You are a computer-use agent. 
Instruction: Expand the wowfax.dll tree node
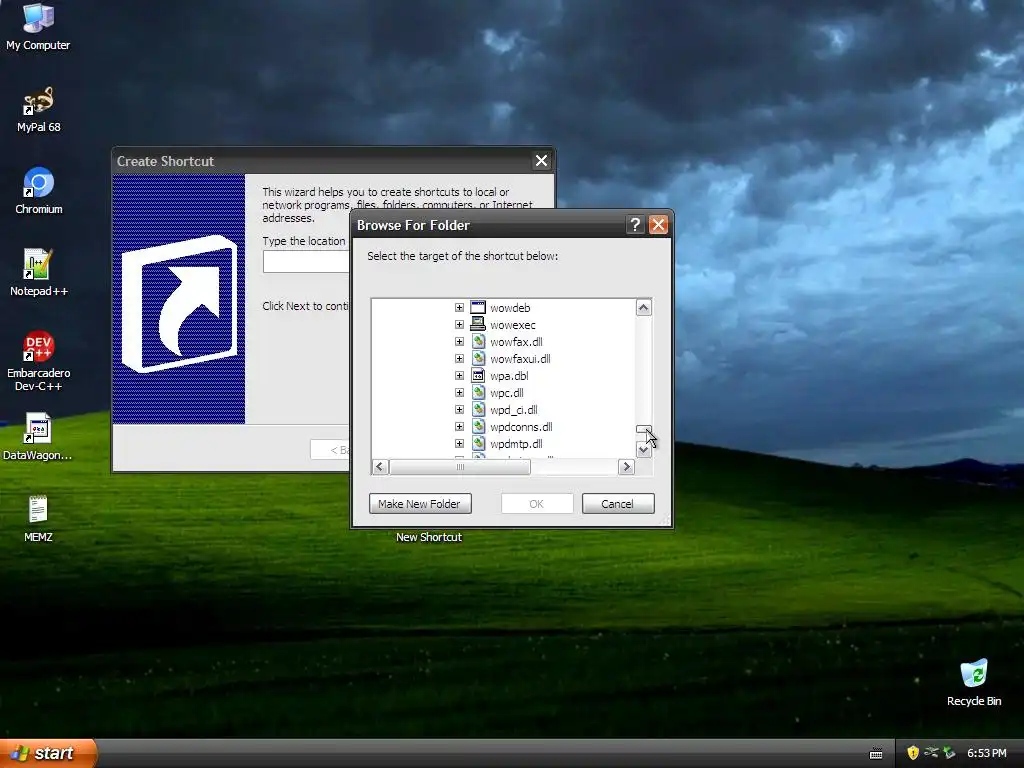click(x=459, y=342)
